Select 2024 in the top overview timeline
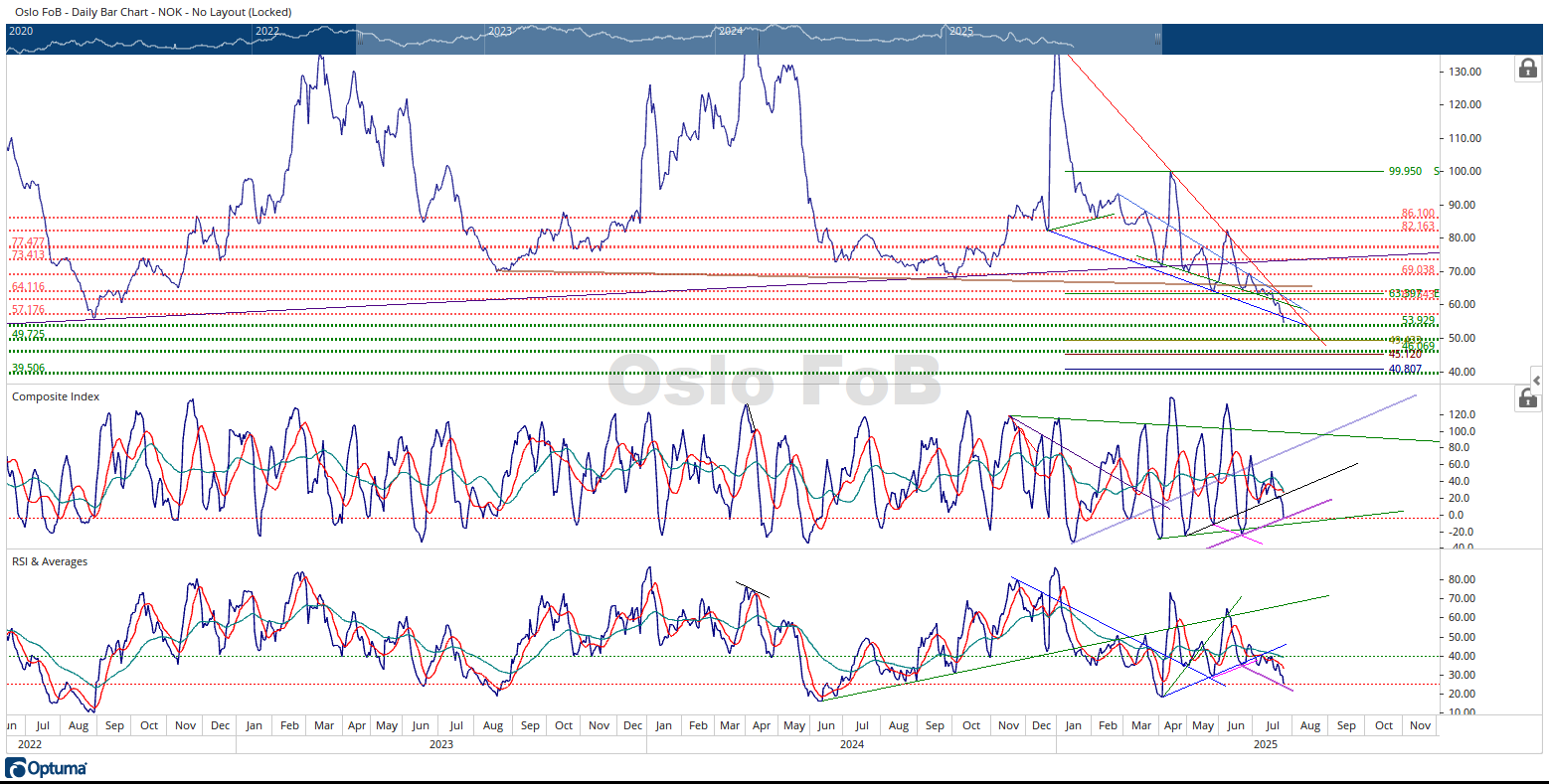 pos(731,31)
